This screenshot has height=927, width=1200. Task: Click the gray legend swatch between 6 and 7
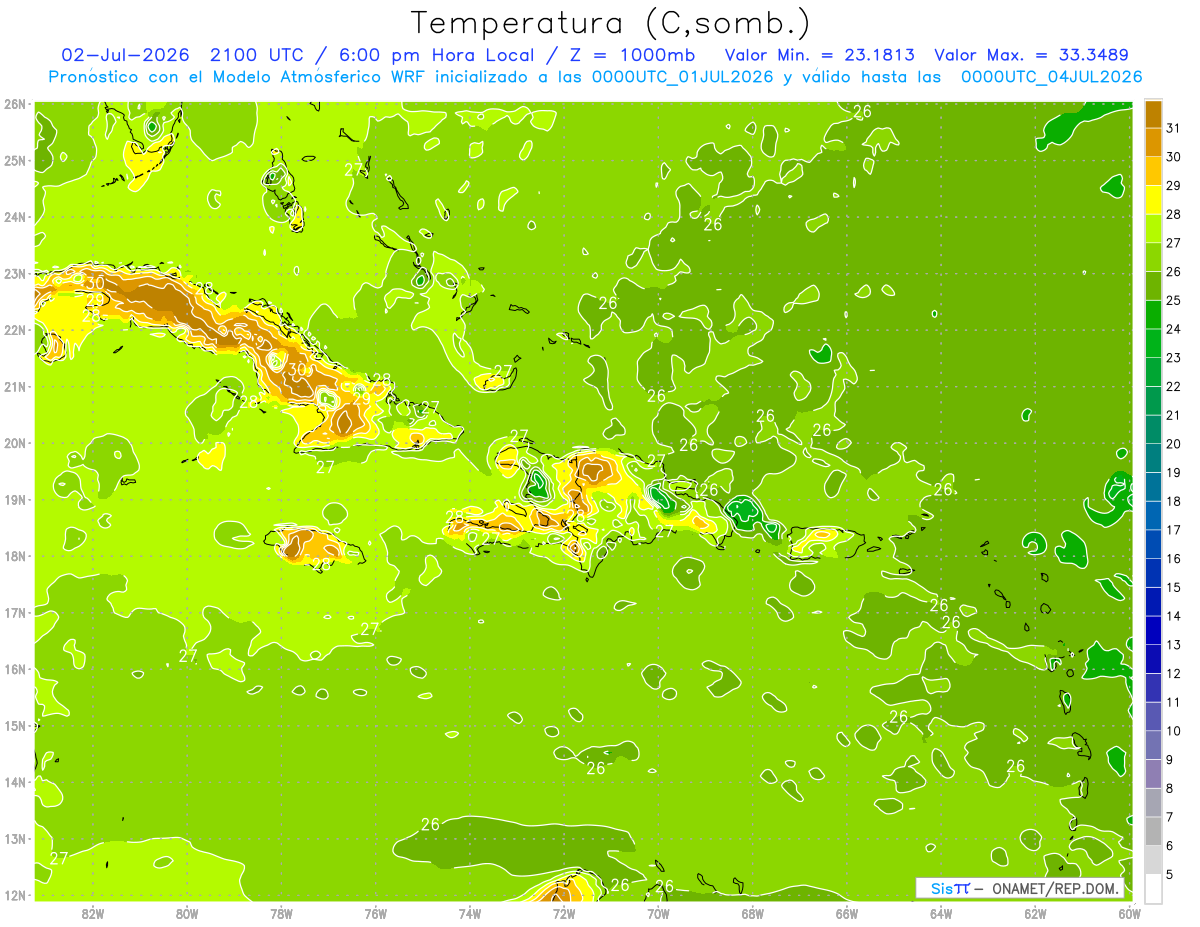click(x=1153, y=831)
